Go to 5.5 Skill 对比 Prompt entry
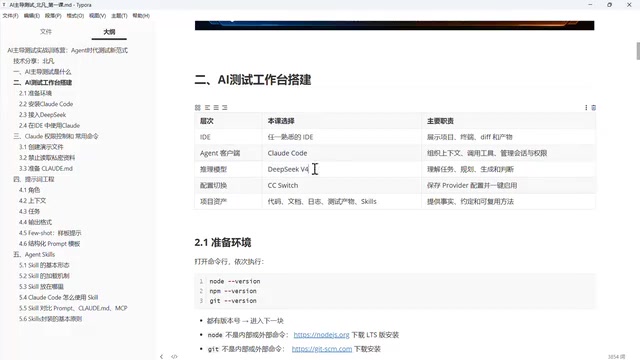 pos(73,308)
